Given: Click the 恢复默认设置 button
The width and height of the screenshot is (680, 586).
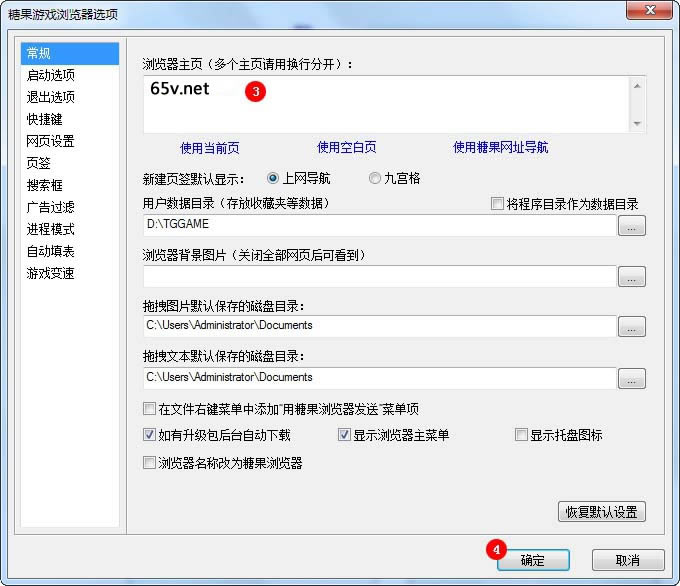Looking at the screenshot, I should pos(602,512).
